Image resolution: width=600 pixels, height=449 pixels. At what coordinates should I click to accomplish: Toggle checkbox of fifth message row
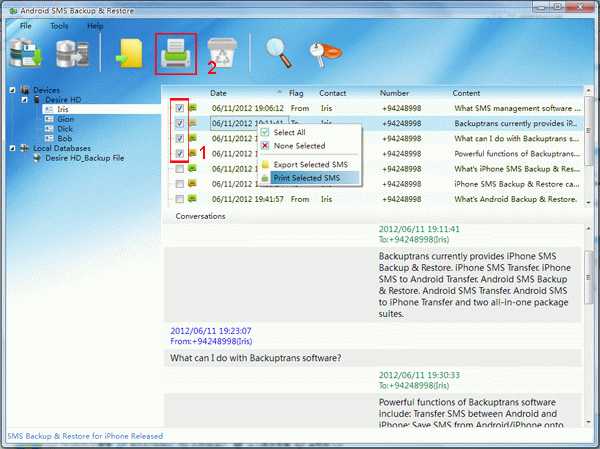tap(179, 169)
